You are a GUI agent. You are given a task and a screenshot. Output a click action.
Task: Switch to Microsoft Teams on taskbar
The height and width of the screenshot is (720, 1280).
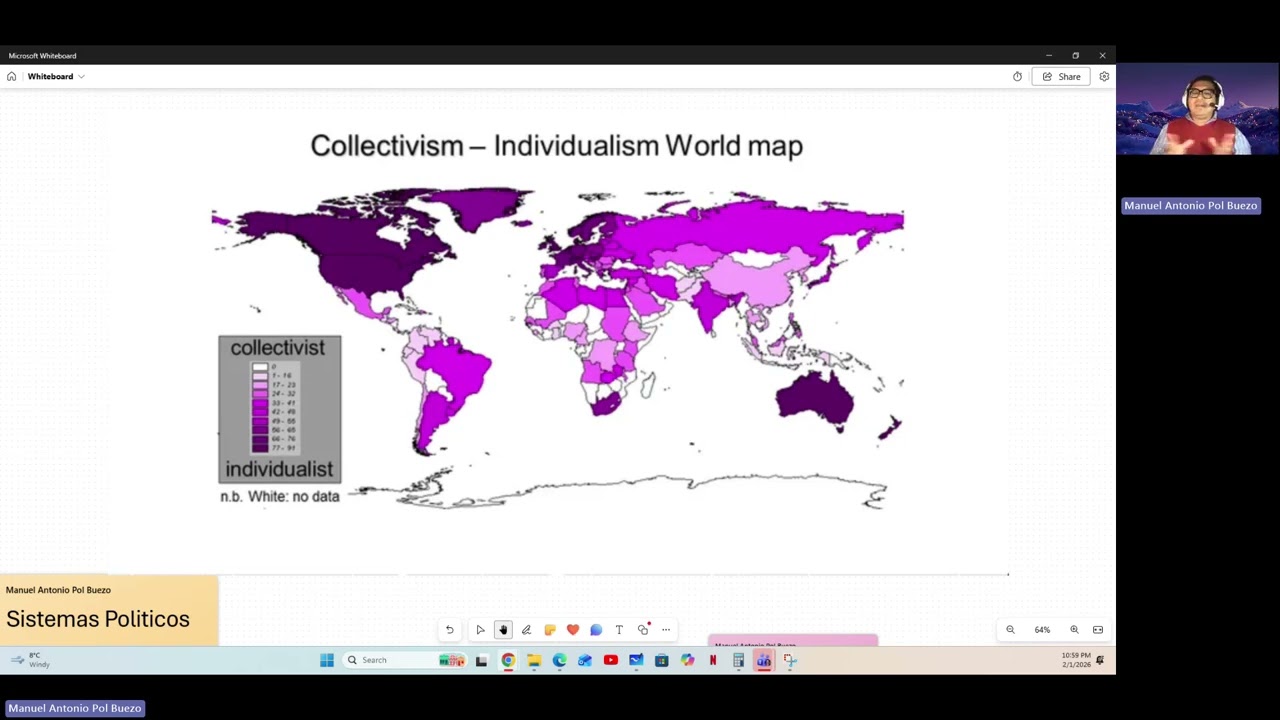[764, 660]
